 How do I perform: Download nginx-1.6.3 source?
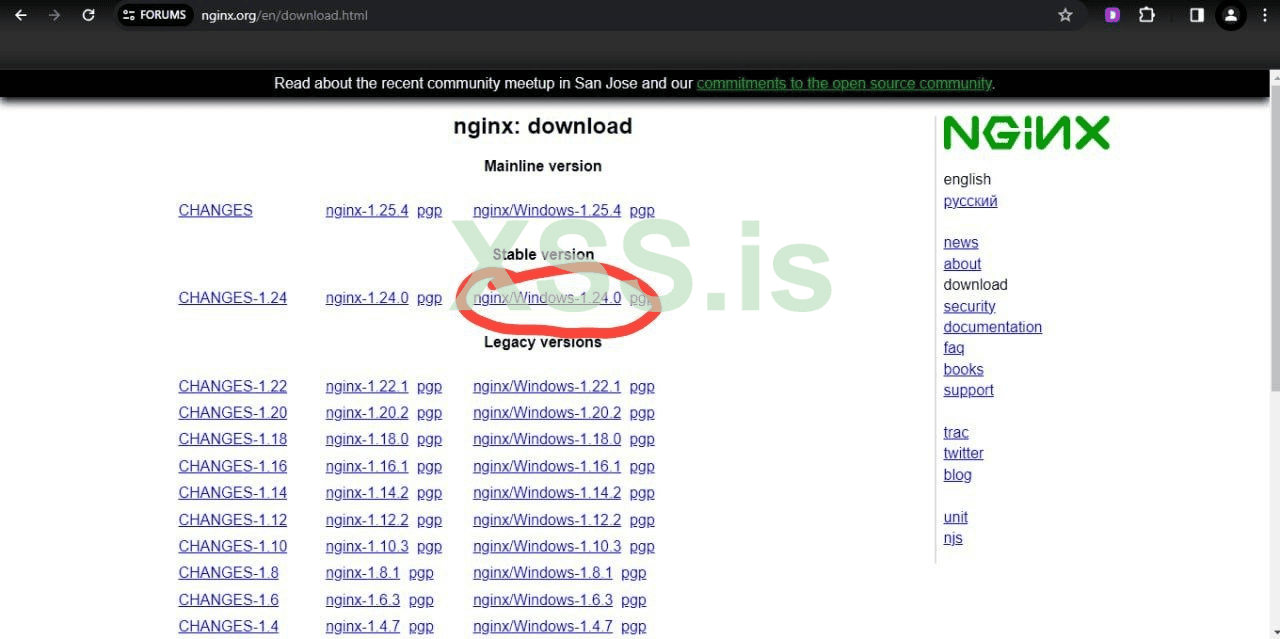tap(362, 600)
